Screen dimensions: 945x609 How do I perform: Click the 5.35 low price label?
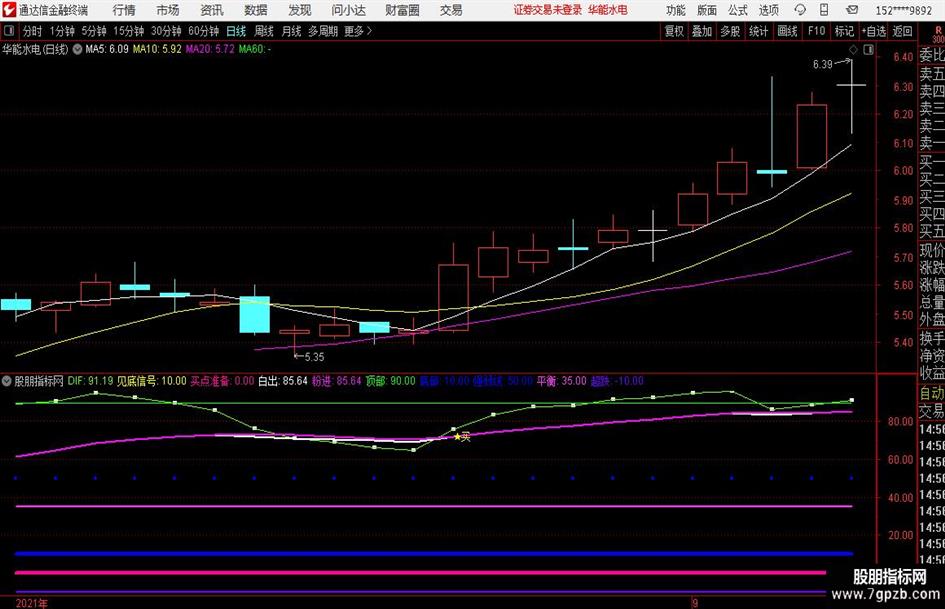pyautogui.click(x=314, y=357)
